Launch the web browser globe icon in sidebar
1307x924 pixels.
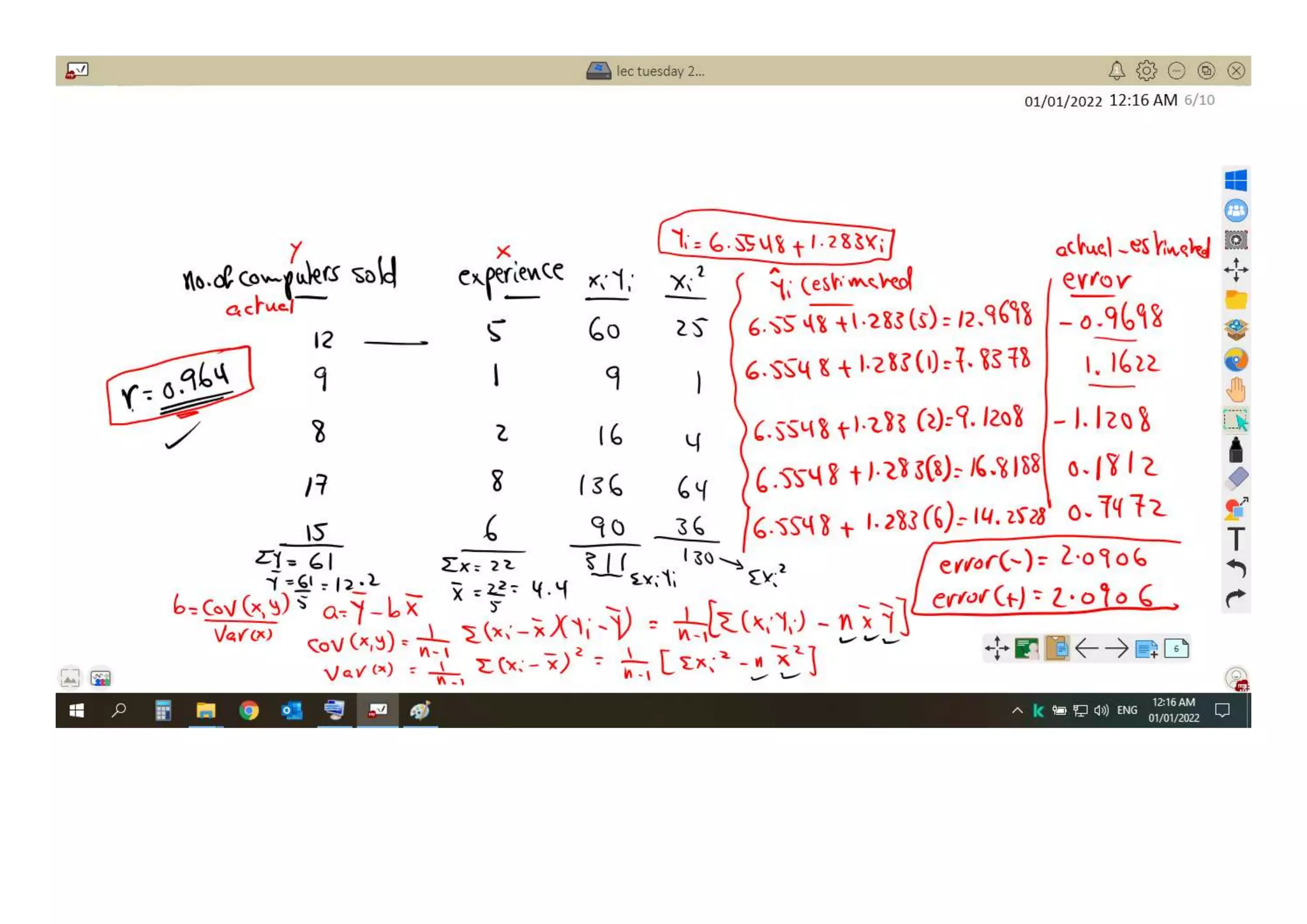1236,360
